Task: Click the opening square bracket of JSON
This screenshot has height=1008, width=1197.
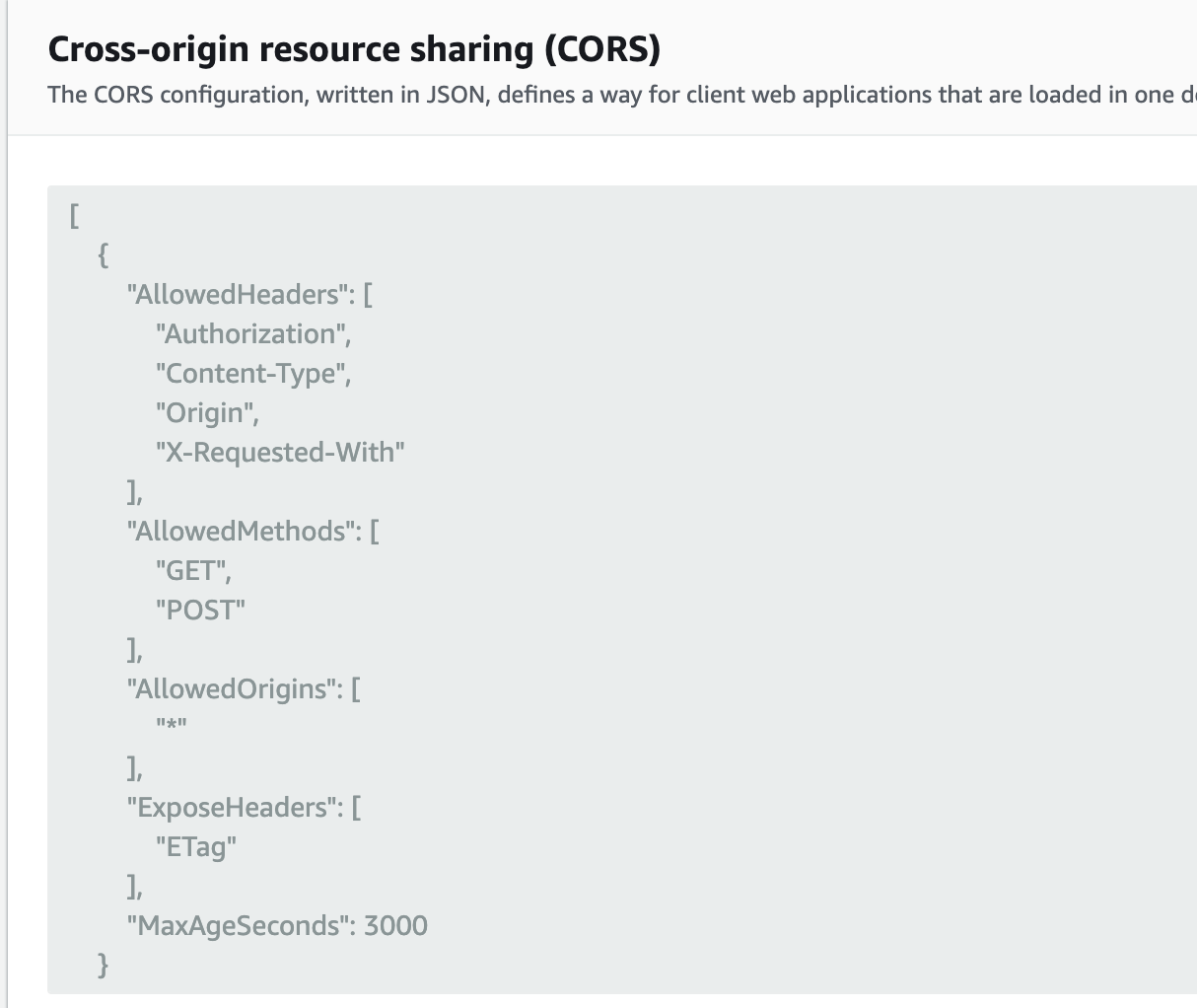Action: coord(74,215)
